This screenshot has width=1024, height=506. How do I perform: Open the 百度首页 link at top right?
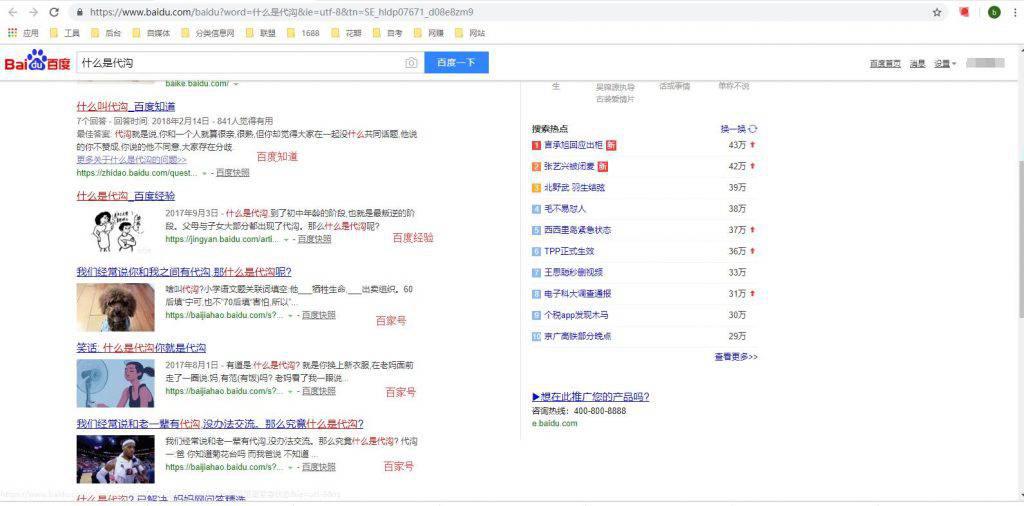(885, 63)
